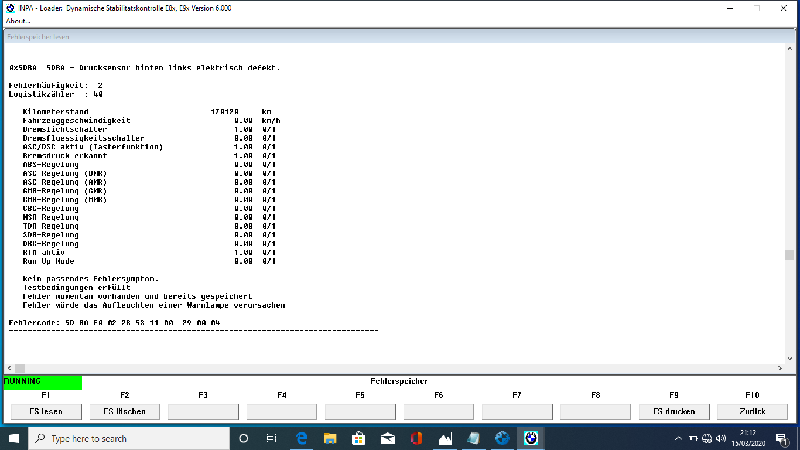Open the notification action center
The width and height of the screenshot is (800, 450).
(x=783, y=438)
